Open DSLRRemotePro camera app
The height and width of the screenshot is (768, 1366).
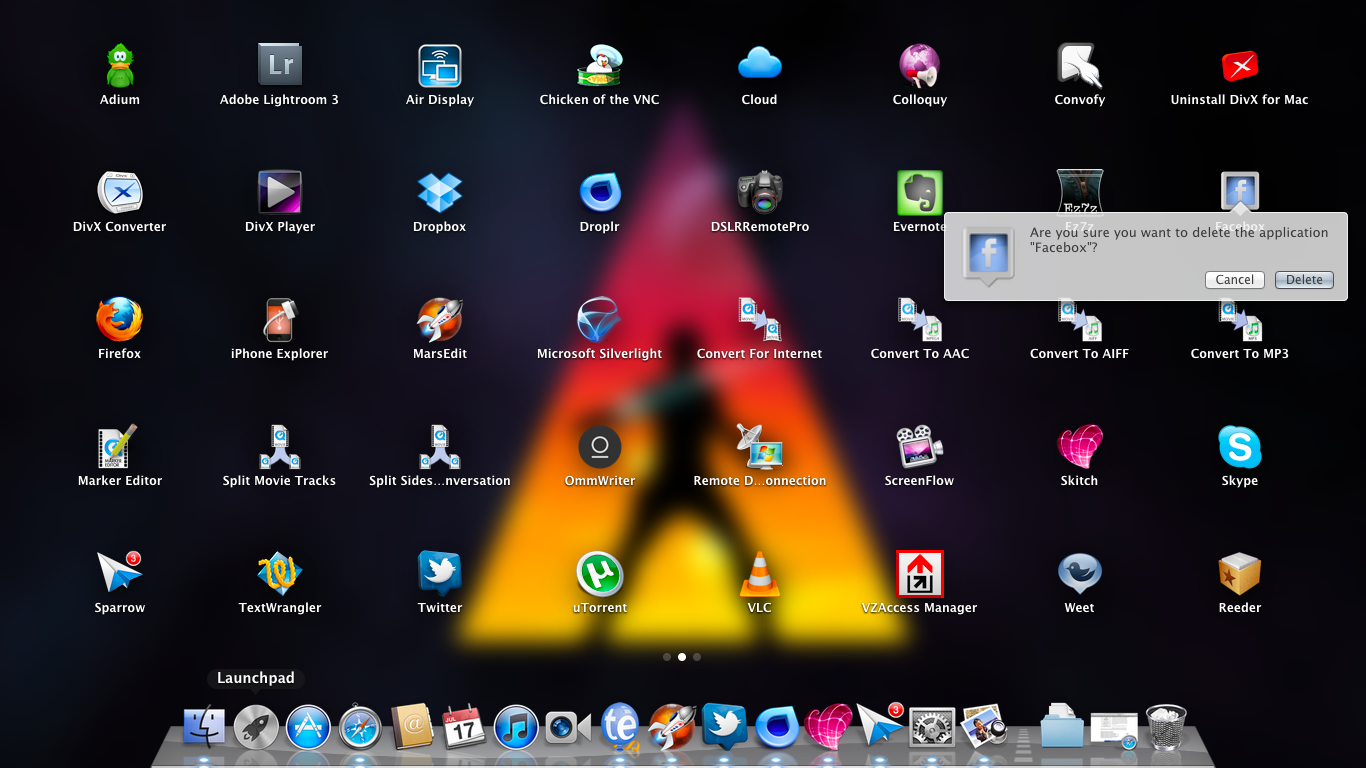(x=760, y=193)
